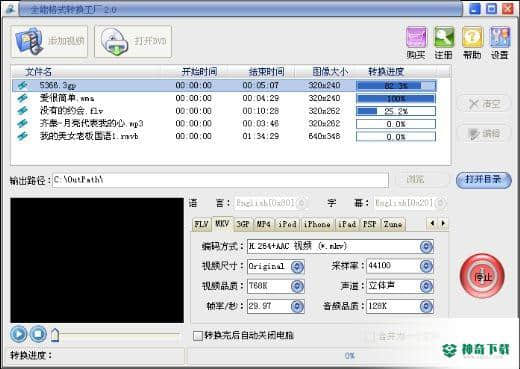
Task: Click the file icon beside 我的美女老板国语1.rmvb
Action: click(x=23, y=136)
